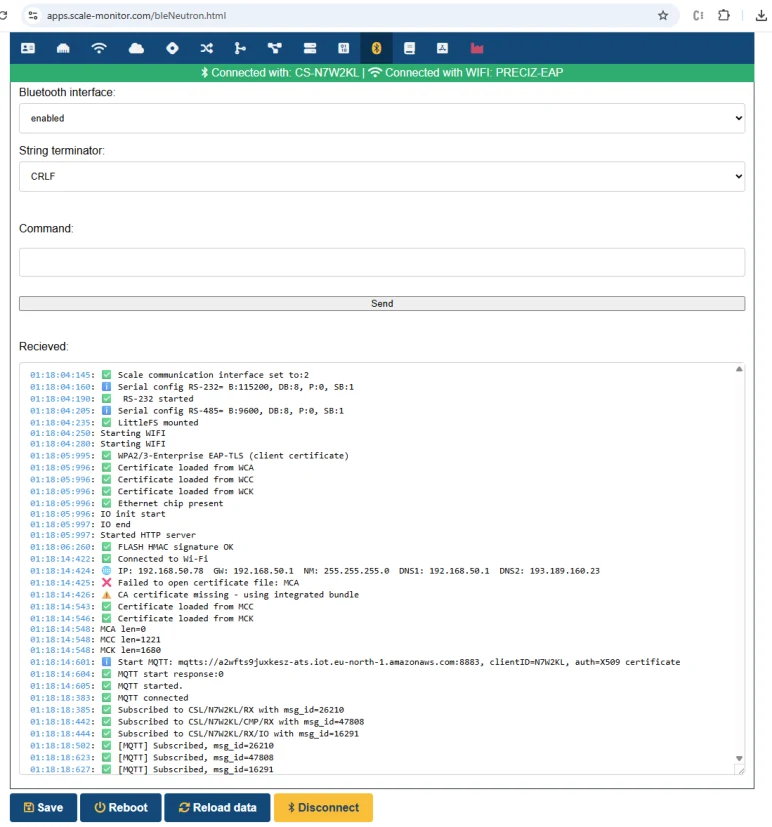
Task: Focus the Command input field
Action: 382,262
